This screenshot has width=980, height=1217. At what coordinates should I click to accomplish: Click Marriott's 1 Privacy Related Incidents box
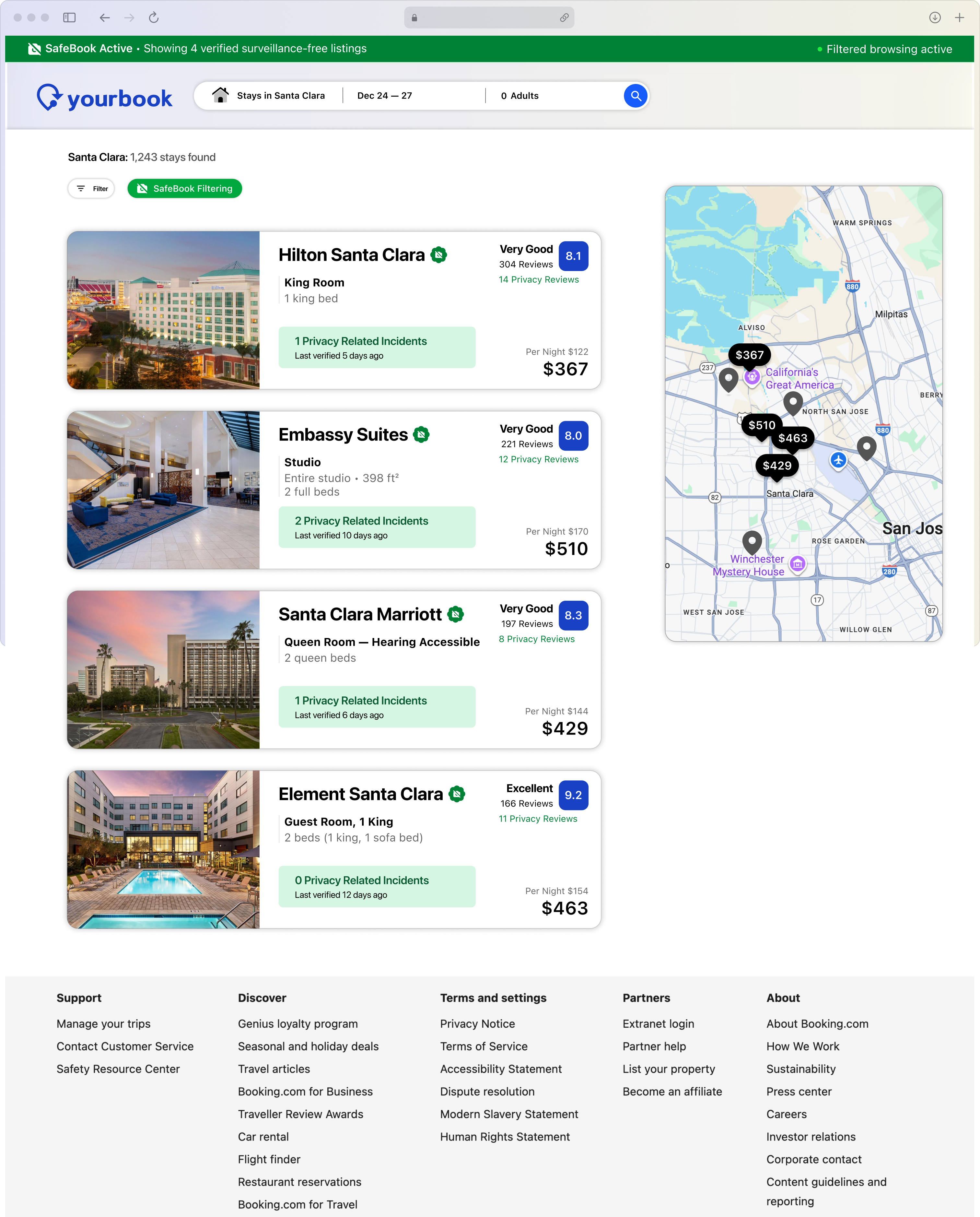tap(377, 706)
